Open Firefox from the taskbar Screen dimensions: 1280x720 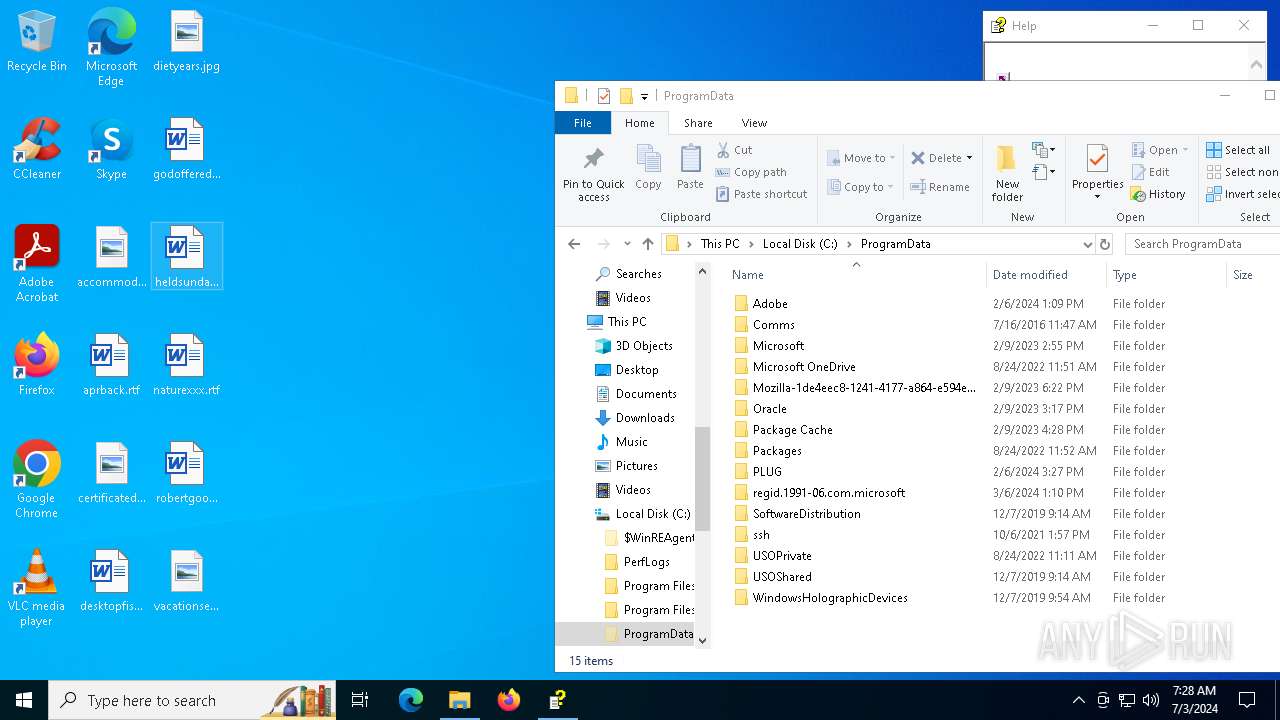[509, 700]
